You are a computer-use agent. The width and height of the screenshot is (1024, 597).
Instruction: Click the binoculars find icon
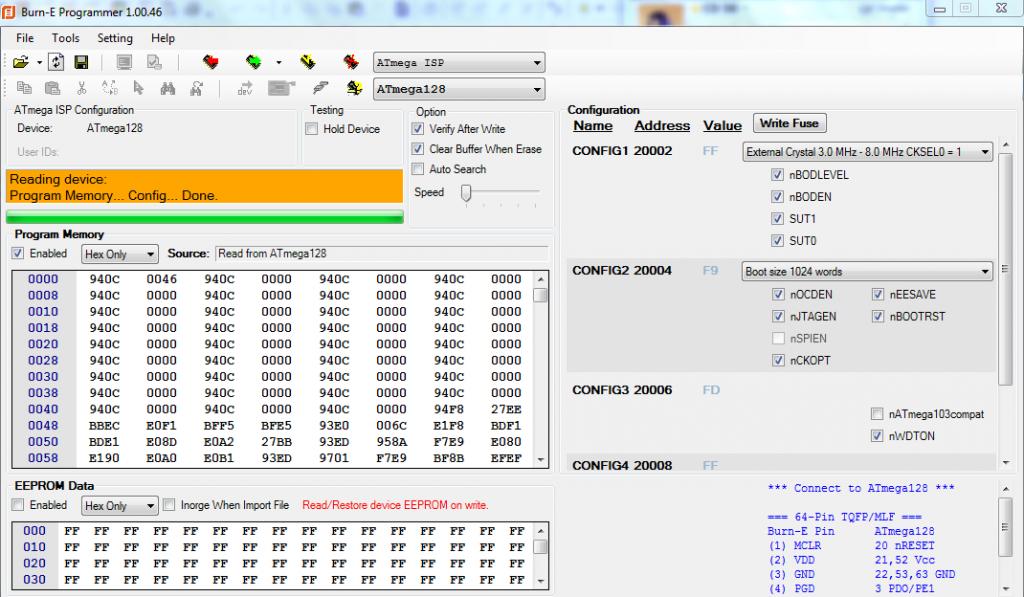point(168,89)
